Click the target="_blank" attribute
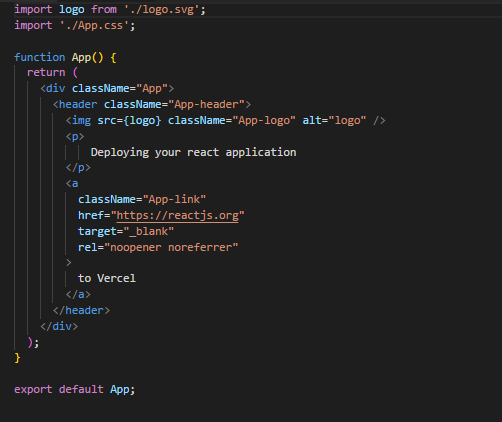 (x=126, y=232)
